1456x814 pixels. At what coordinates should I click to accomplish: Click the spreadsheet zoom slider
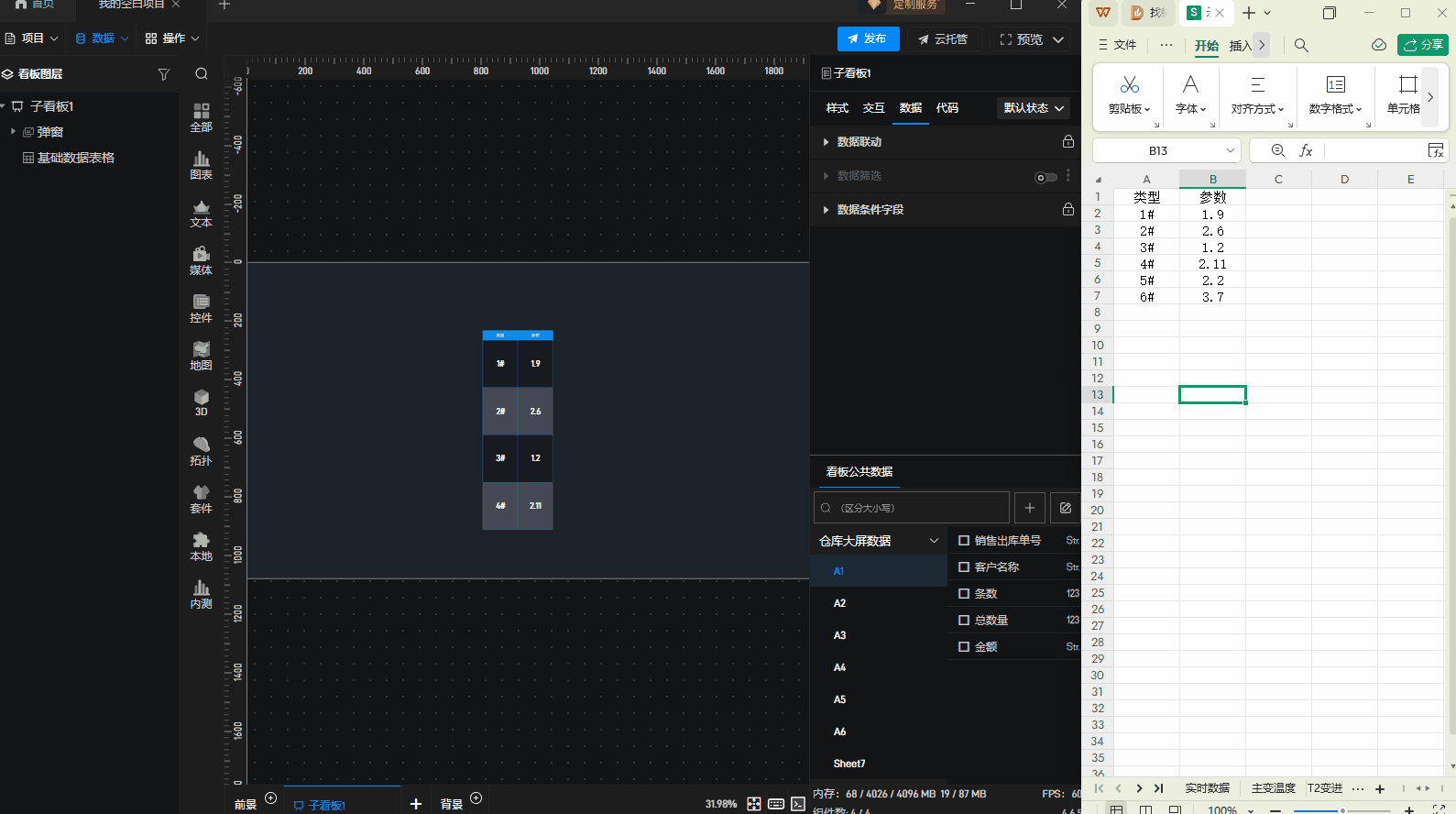click(x=1341, y=810)
